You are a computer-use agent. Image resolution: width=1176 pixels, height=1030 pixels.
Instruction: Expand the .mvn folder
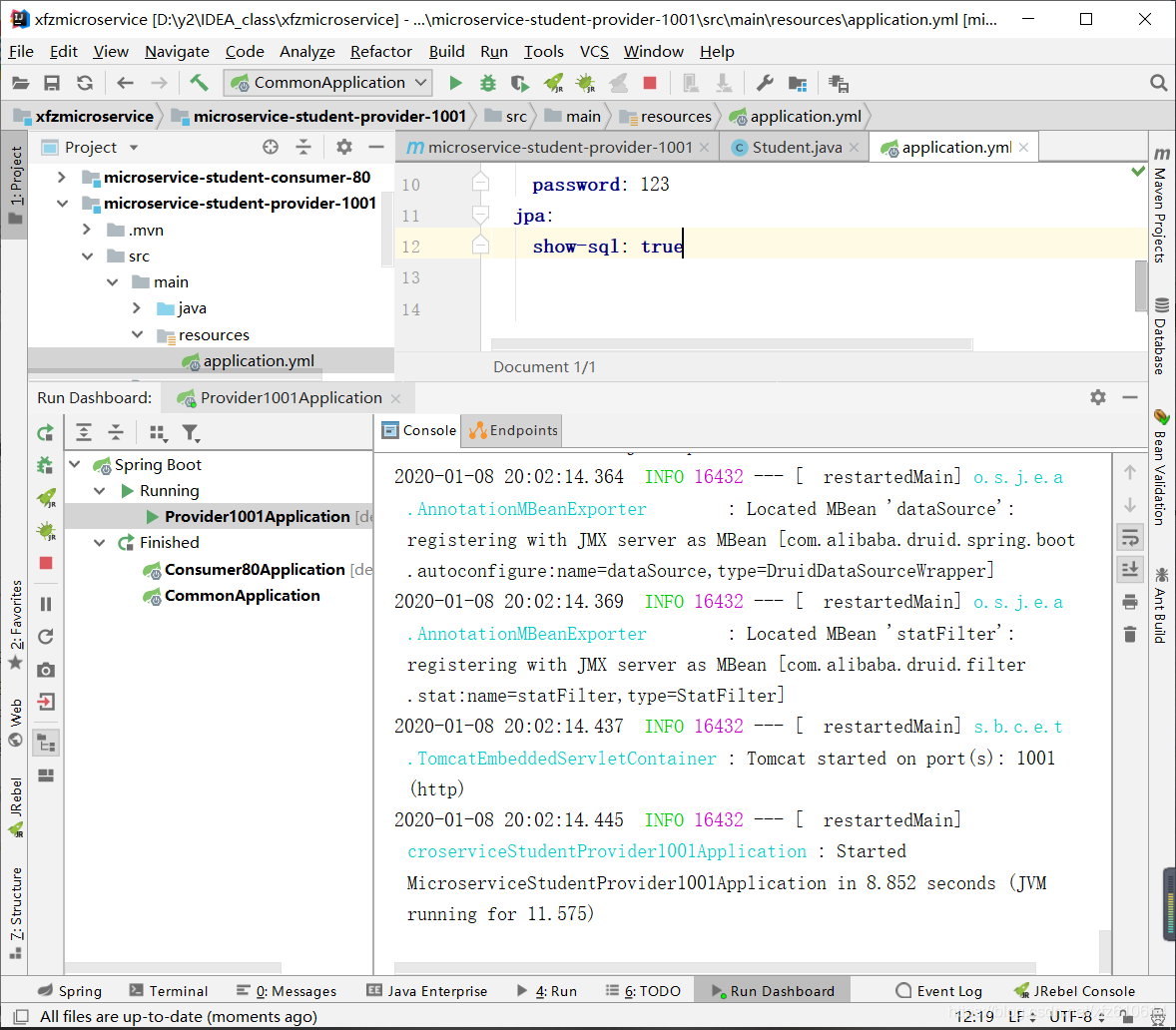87,230
